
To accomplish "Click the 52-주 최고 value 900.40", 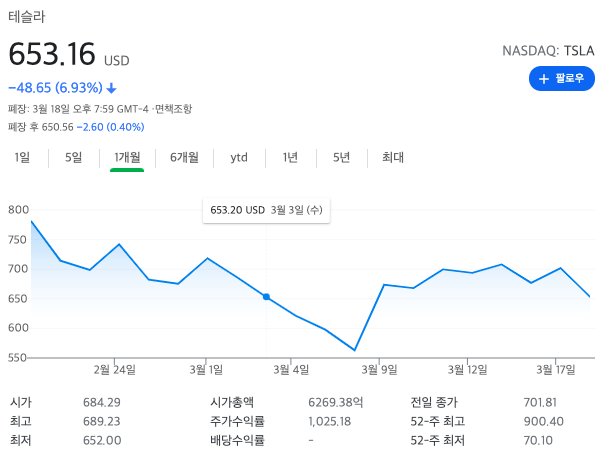I will point(543,421).
